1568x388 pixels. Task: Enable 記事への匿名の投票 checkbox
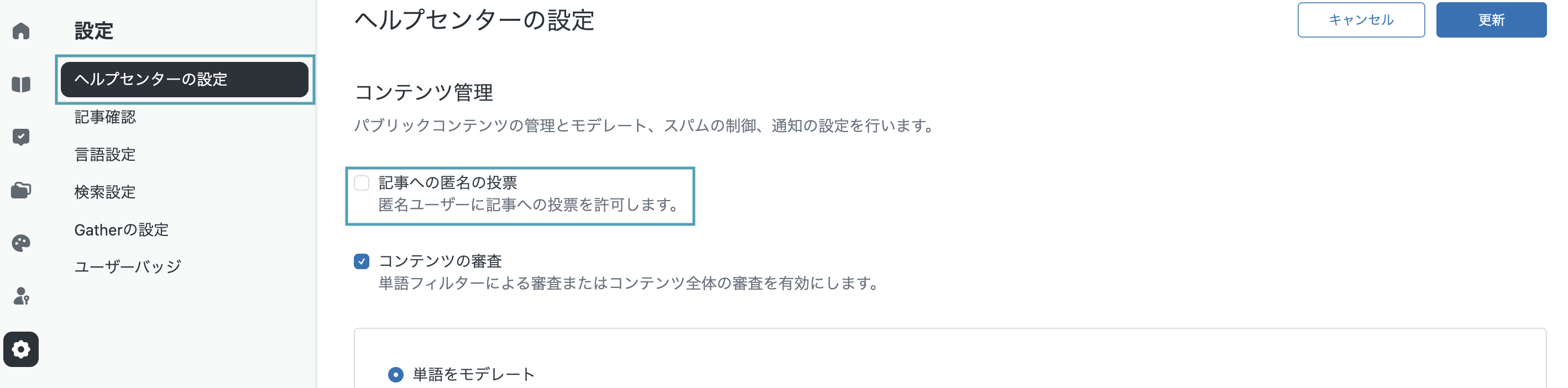click(362, 183)
